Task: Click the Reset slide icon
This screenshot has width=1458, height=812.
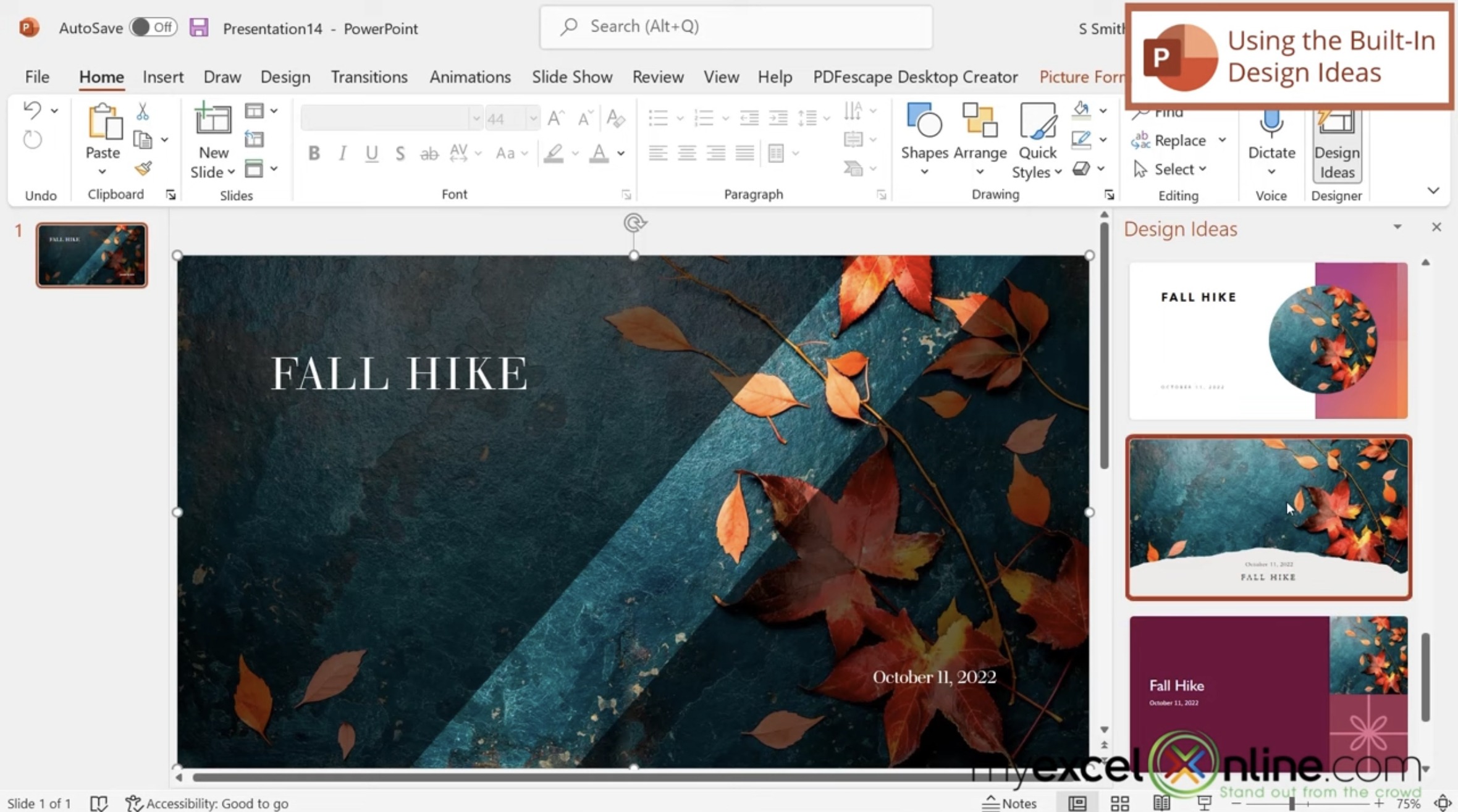Action: [254, 140]
